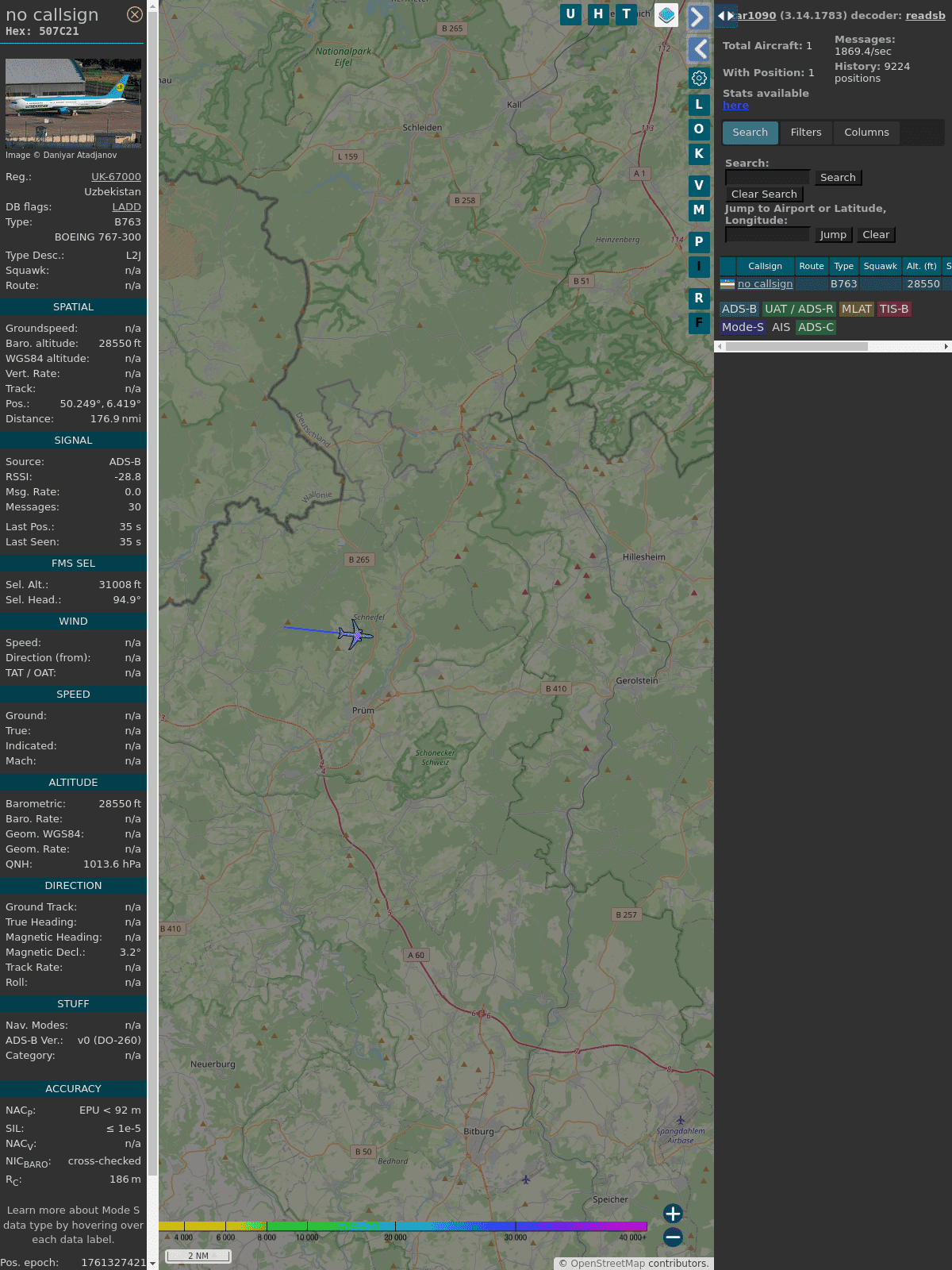Click the Clear Search button
This screenshot has height=1270, width=952.
pos(764,194)
